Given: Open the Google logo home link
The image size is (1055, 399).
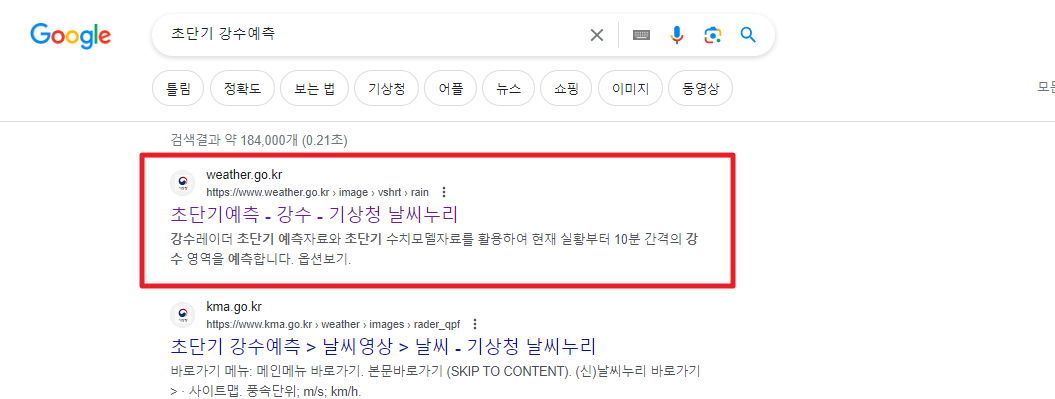Looking at the screenshot, I should [71, 35].
